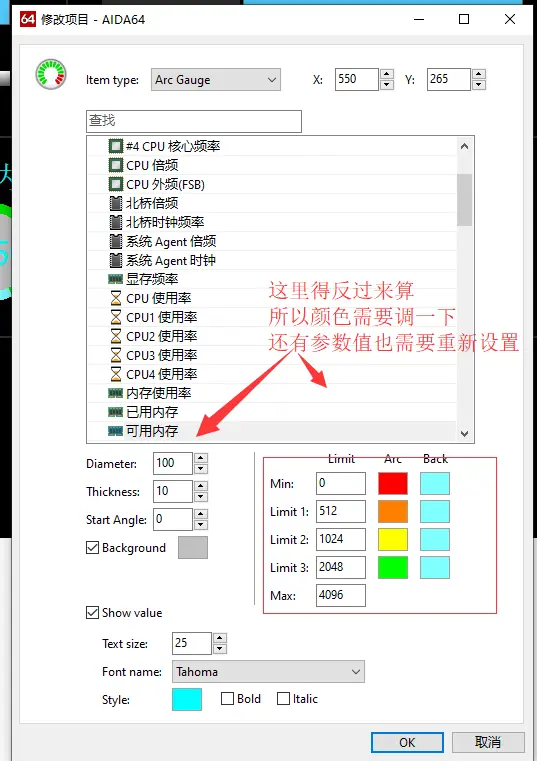The height and width of the screenshot is (761, 537).
Task: Select the 内存使用率 memory icon
Action: coord(116,393)
